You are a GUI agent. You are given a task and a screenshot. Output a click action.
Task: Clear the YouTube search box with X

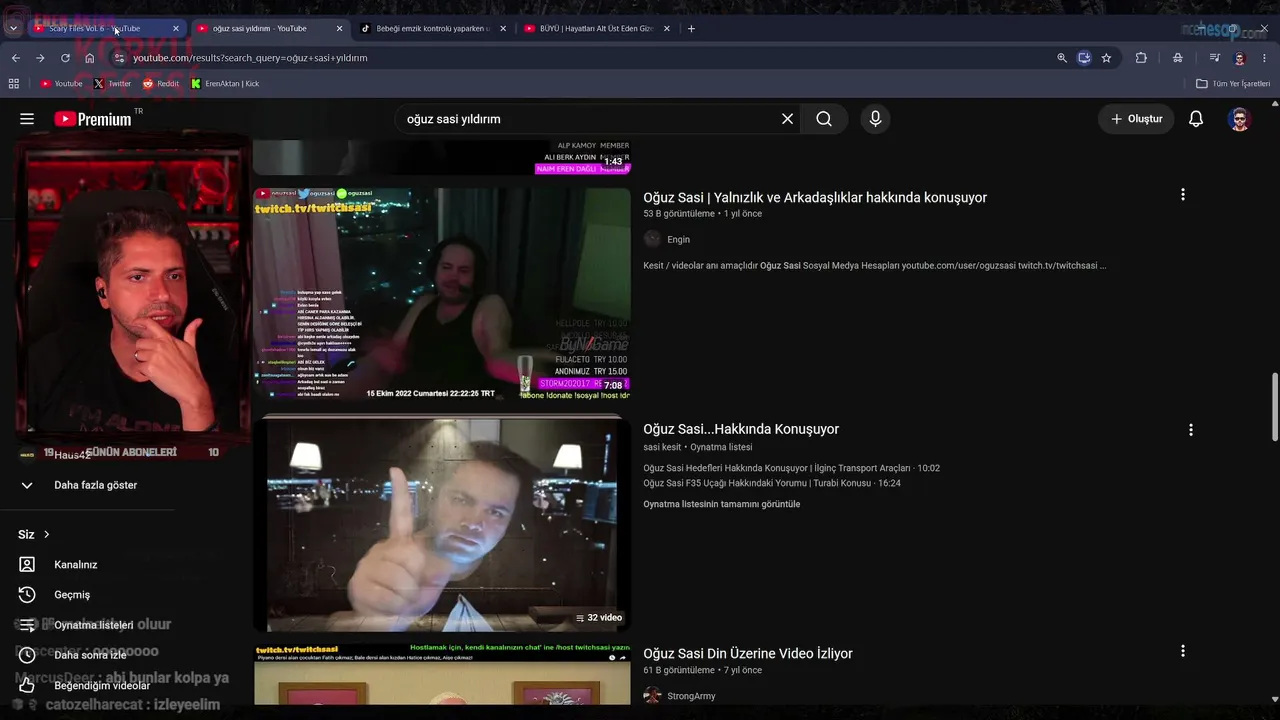click(x=787, y=119)
